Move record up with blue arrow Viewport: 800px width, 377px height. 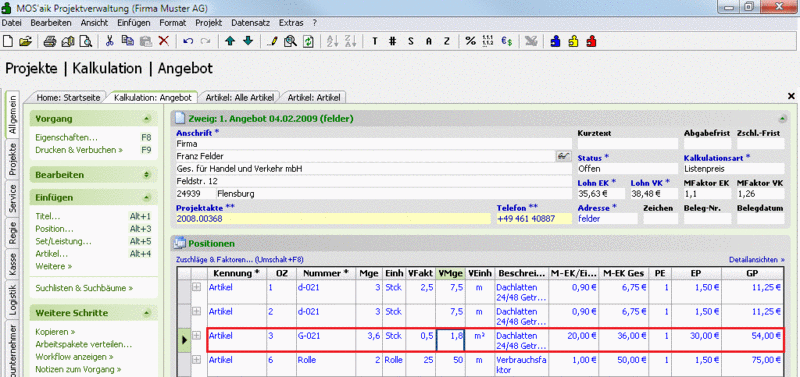coord(230,42)
